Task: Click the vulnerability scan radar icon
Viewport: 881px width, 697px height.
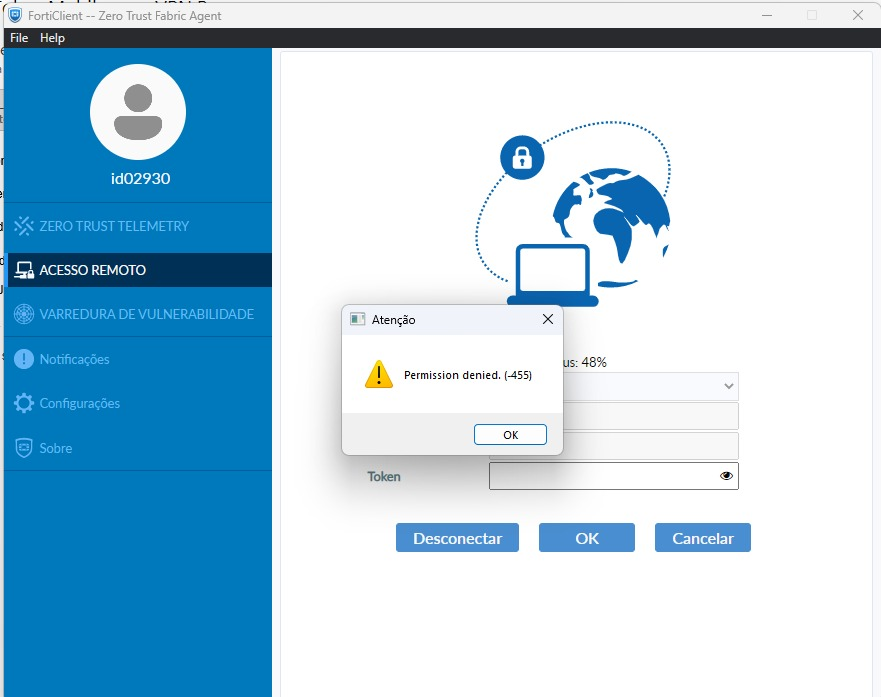Action: pos(24,314)
